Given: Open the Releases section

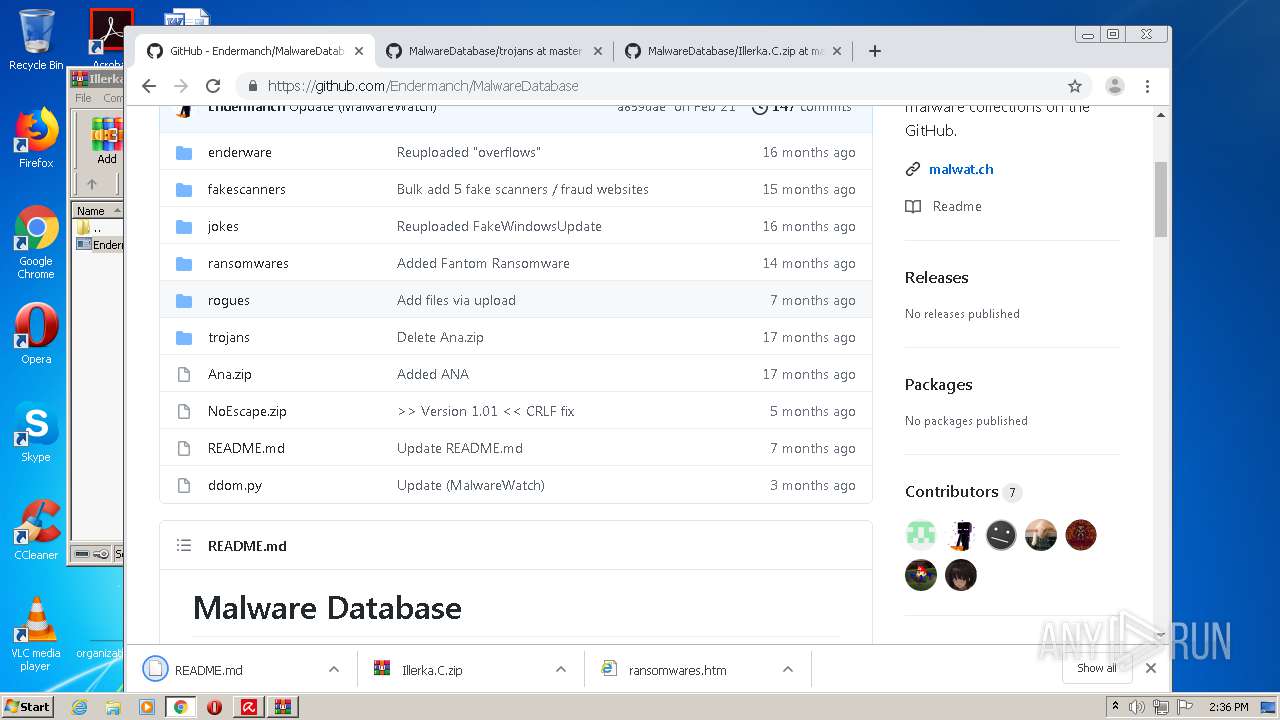Looking at the screenshot, I should pos(937,277).
